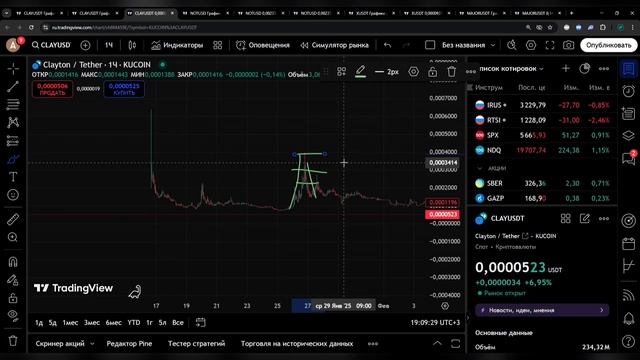Open the Индикаторы menu
The height and width of the screenshot is (360, 640).
(x=177, y=45)
